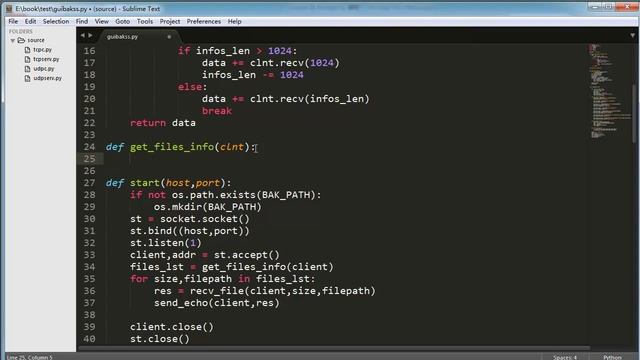Click 'st.close()' on line 40
The height and width of the screenshot is (360, 640).
click(160, 339)
